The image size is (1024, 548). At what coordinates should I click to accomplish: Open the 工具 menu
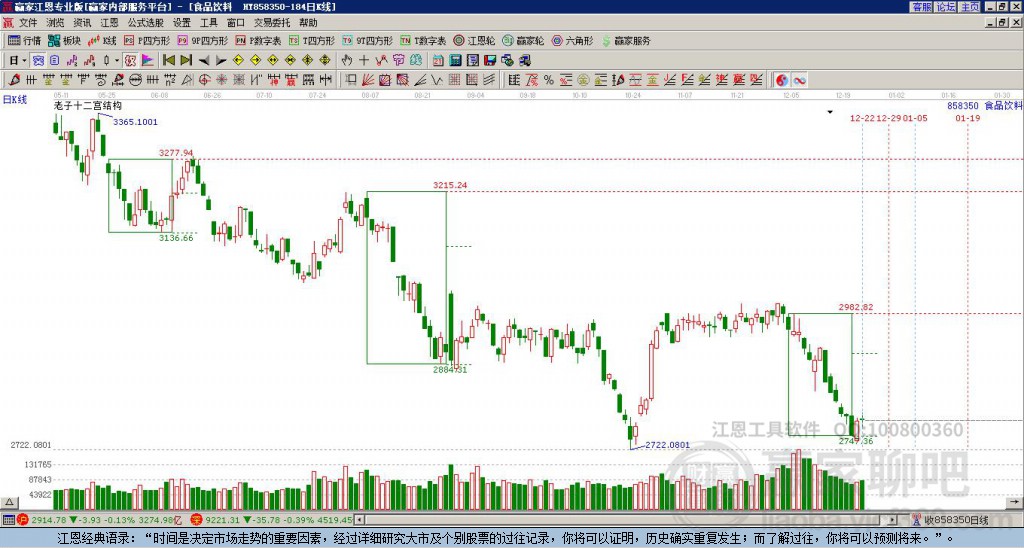[x=208, y=23]
